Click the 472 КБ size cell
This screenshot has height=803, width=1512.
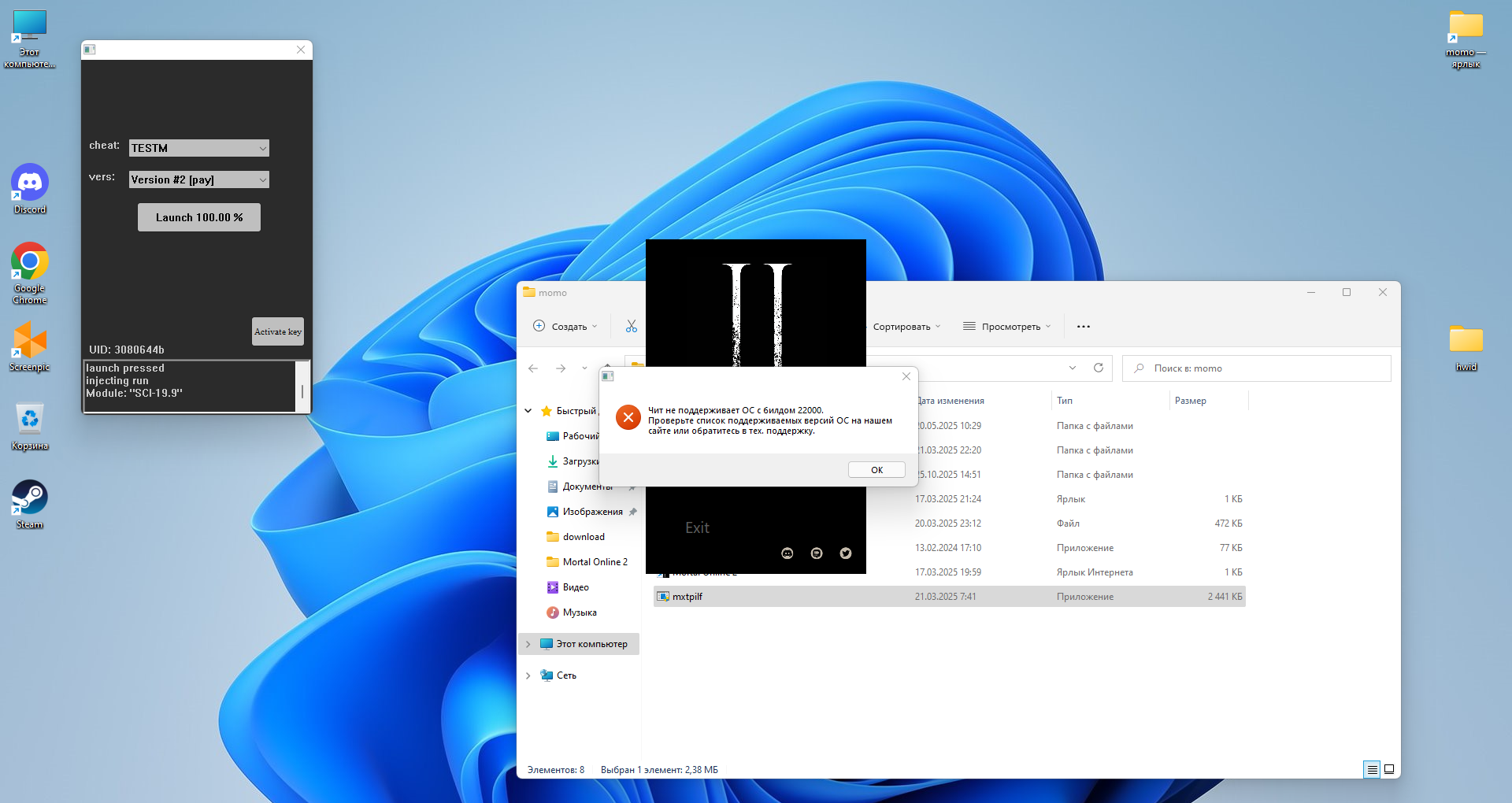click(x=1228, y=524)
